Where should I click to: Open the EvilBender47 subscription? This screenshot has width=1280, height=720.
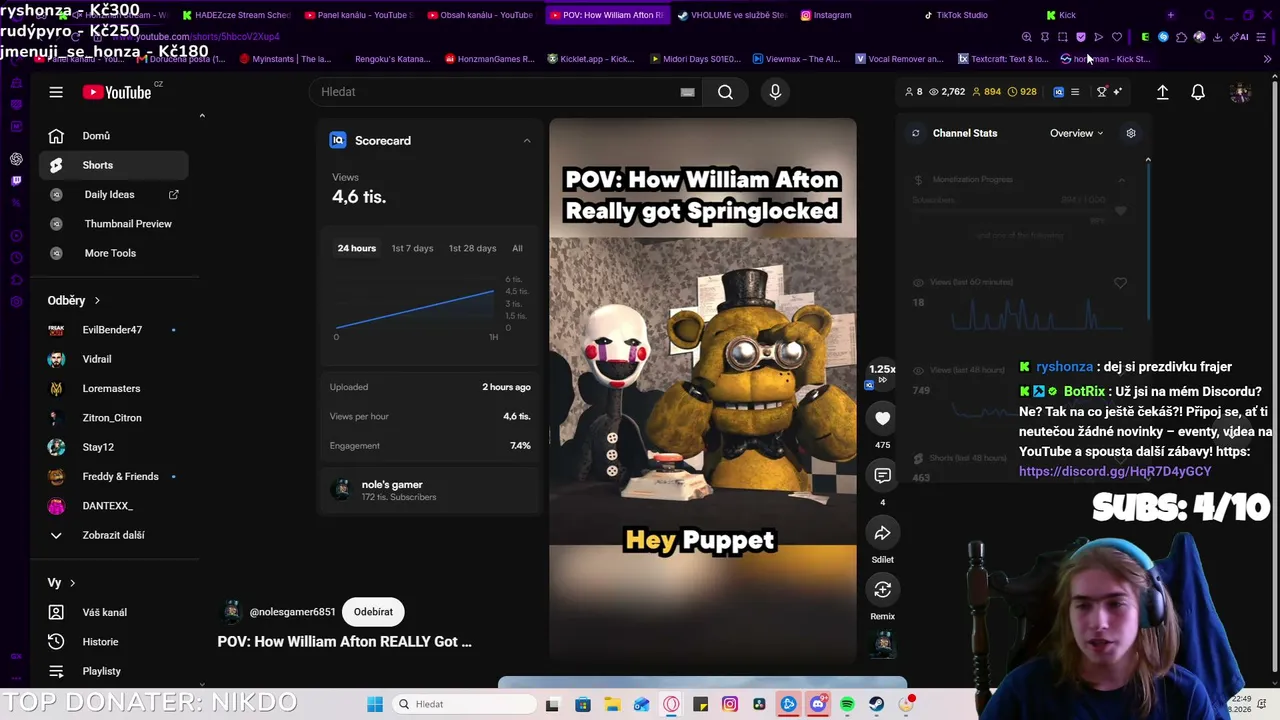(x=114, y=330)
